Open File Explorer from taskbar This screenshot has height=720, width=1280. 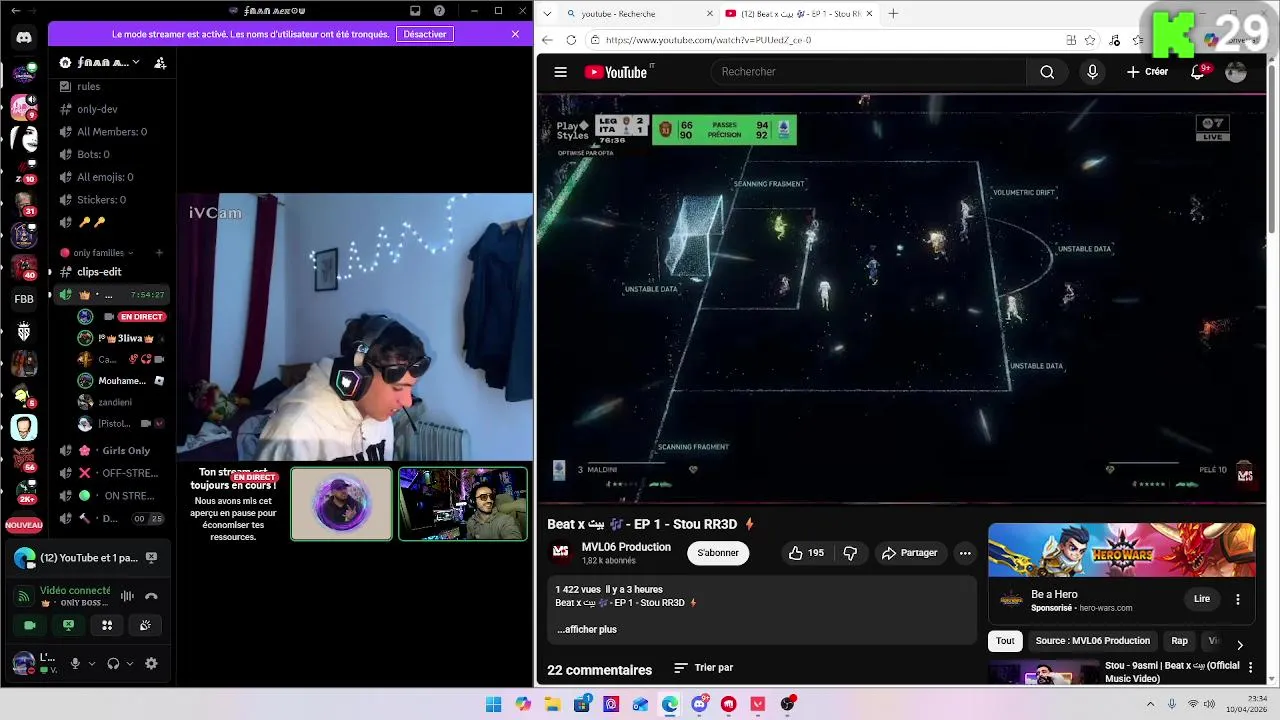552,704
